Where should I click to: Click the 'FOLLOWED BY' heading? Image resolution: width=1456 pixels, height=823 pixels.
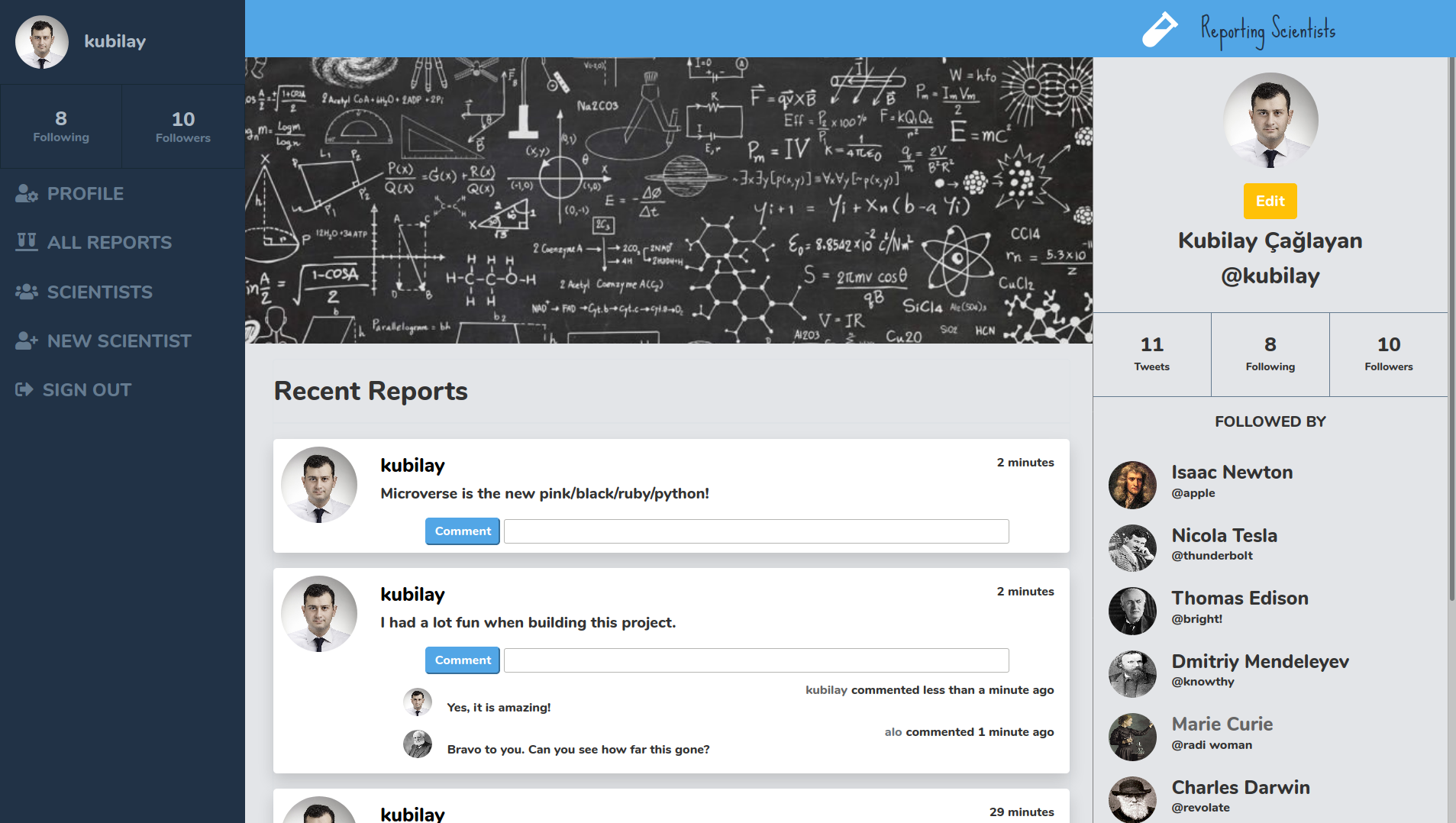(x=1270, y=421)
